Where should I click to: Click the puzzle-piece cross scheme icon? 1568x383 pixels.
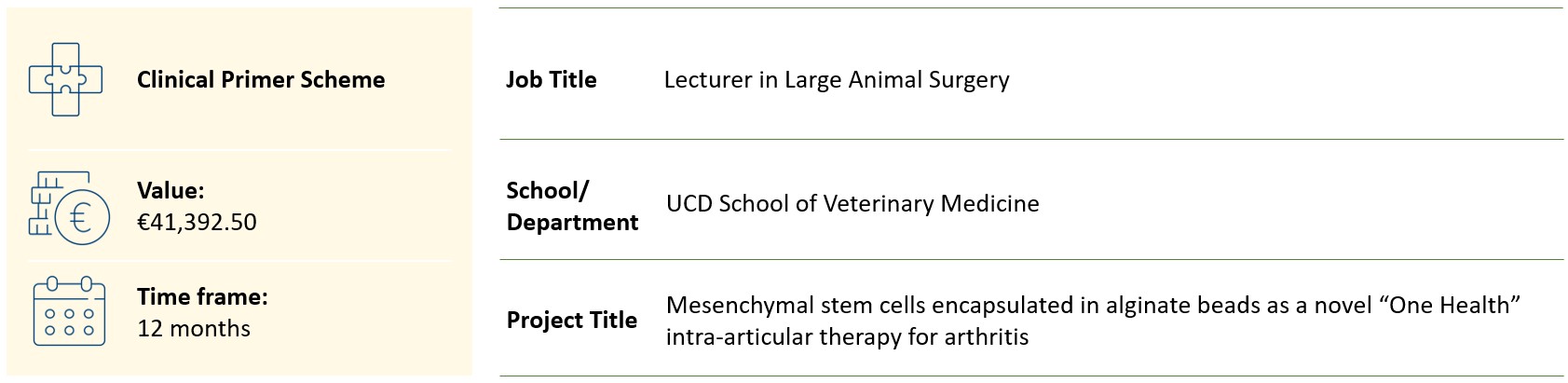tap(65, 79)
